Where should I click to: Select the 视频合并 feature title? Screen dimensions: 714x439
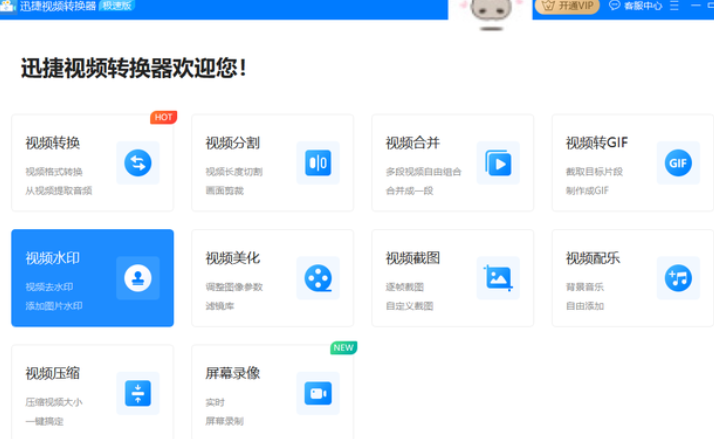[x=412, y=142]
